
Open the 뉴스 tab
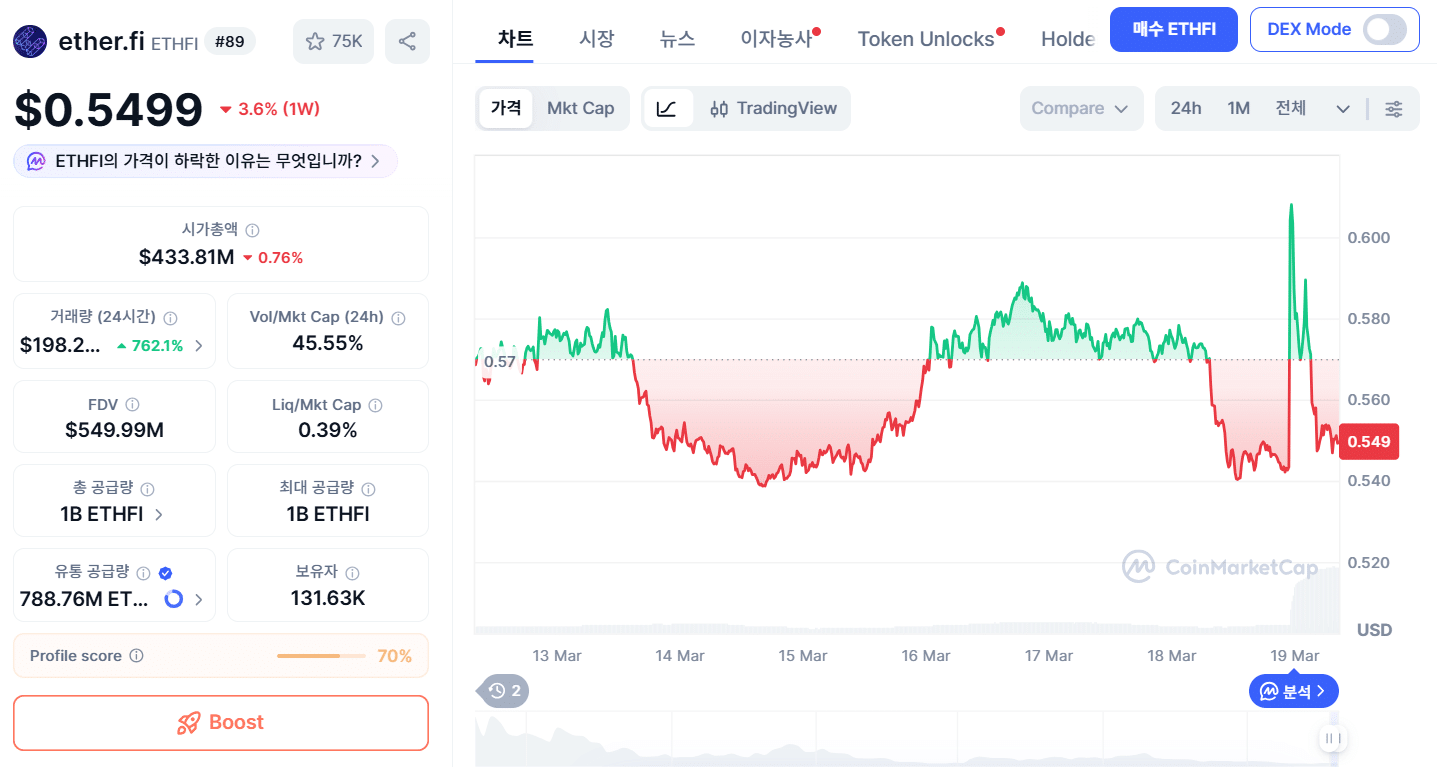point(677,39)
